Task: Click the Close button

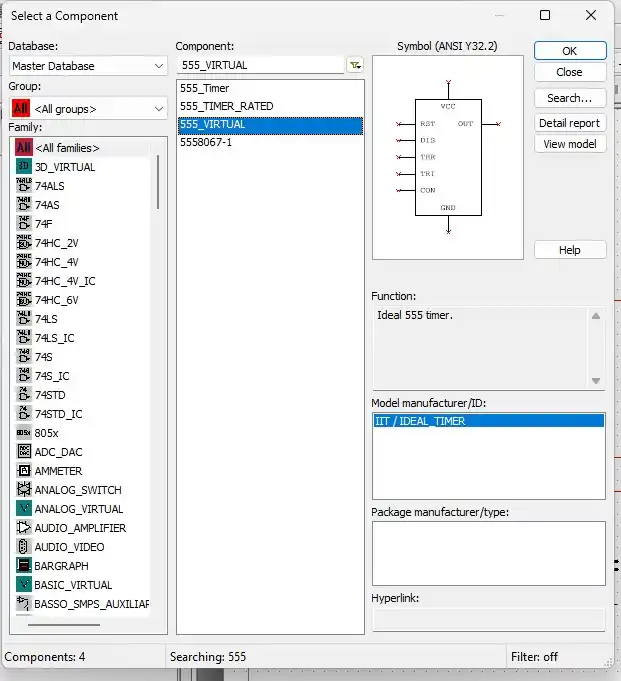Action: [570, 72]
